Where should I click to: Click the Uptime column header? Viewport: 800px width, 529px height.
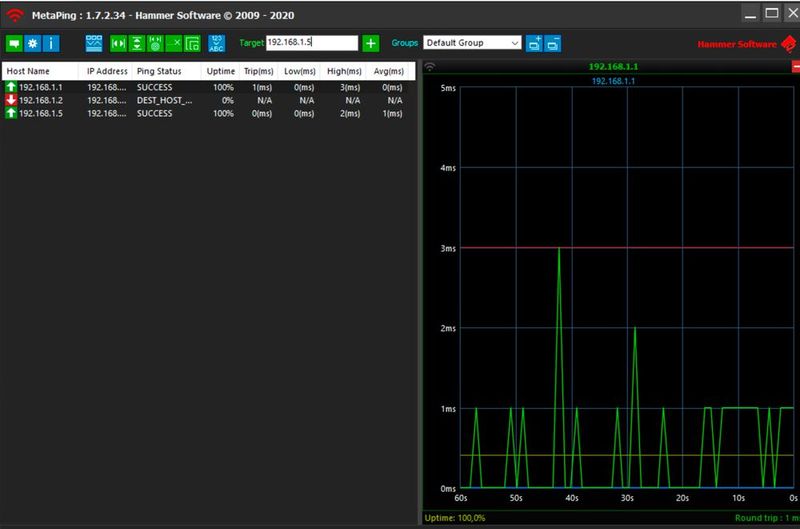point(219,72)
